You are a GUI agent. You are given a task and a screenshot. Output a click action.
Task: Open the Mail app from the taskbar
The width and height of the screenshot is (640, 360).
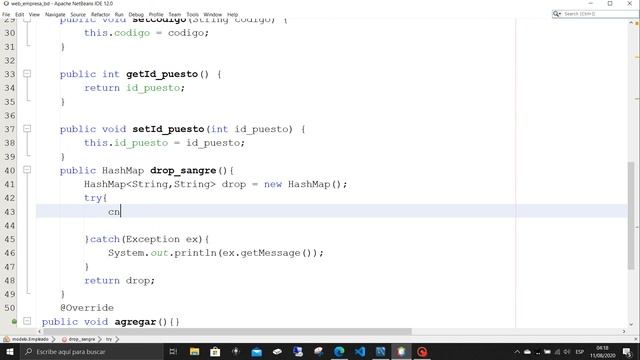[256, 351]
